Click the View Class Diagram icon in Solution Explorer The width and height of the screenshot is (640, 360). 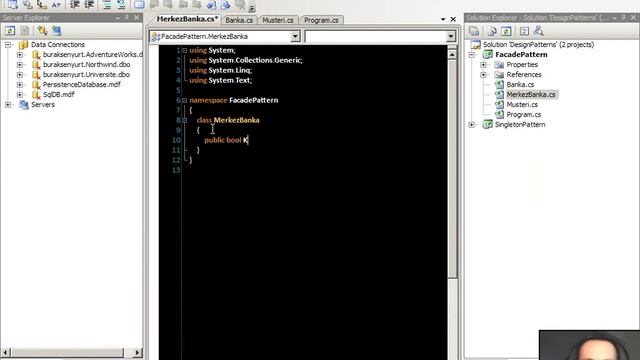coord(538,31)
